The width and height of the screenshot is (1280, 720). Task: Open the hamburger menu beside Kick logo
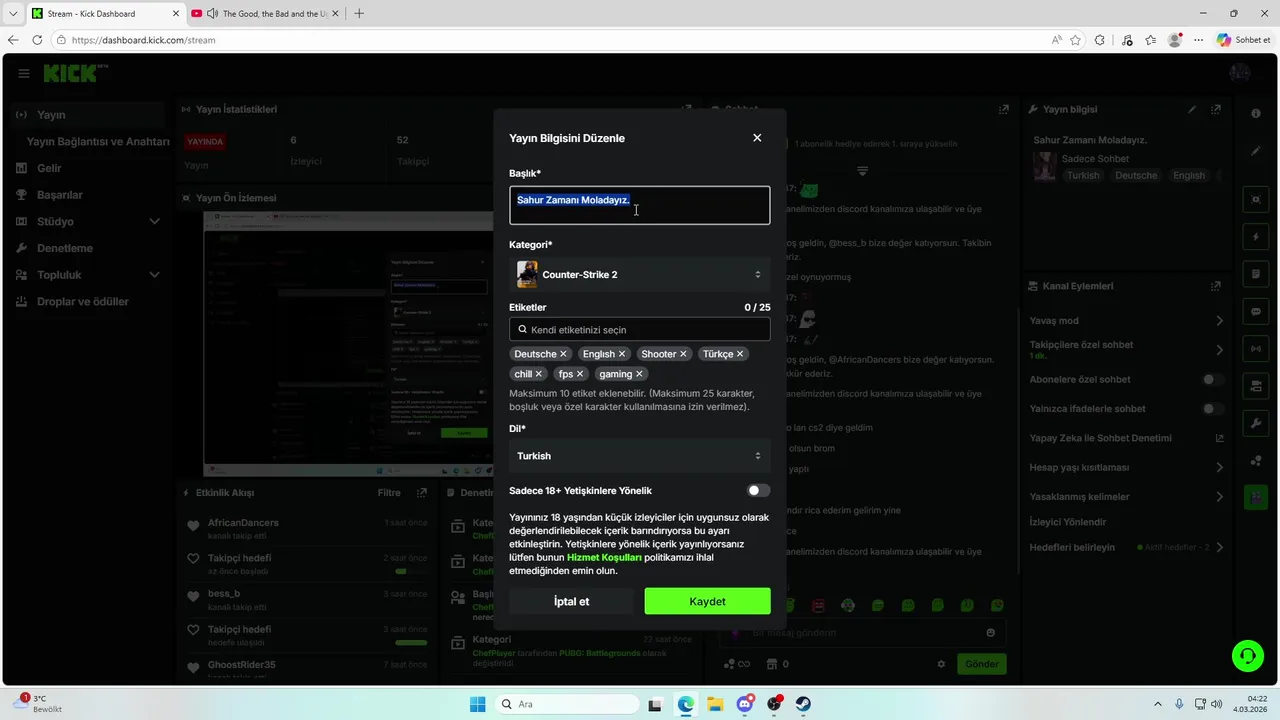pyautogui.click(x=23, y=74)
